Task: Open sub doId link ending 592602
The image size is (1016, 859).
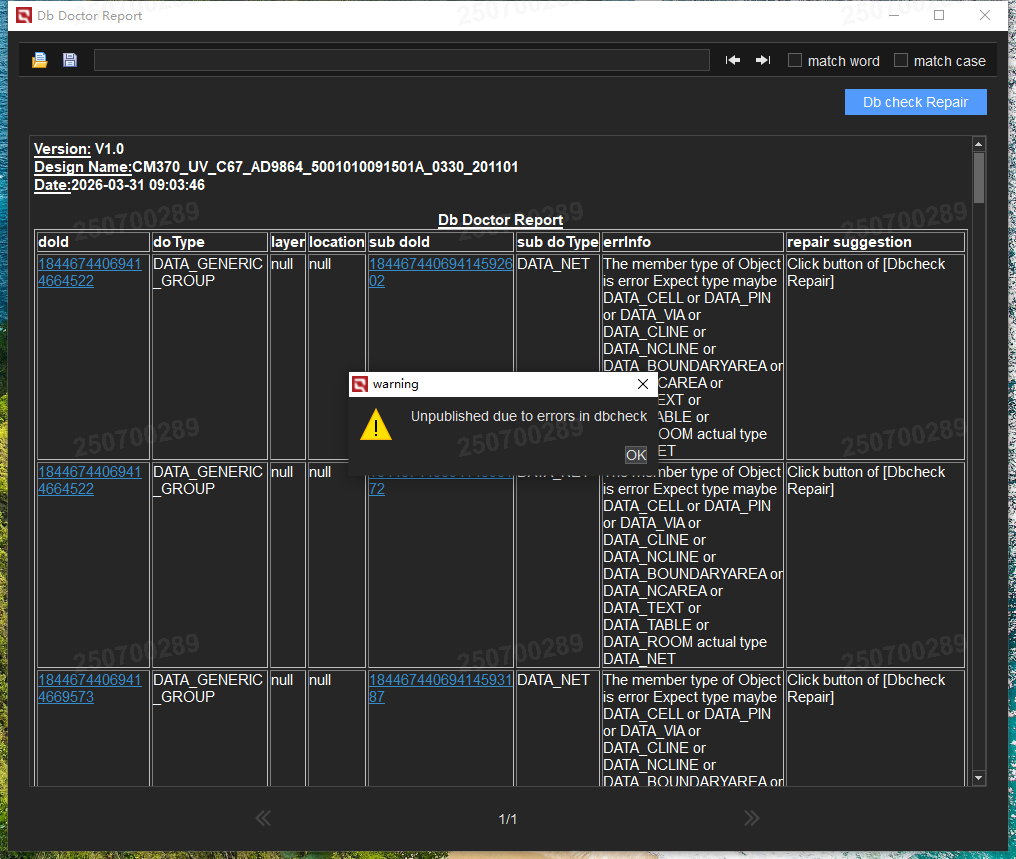Action: point(440,272)
